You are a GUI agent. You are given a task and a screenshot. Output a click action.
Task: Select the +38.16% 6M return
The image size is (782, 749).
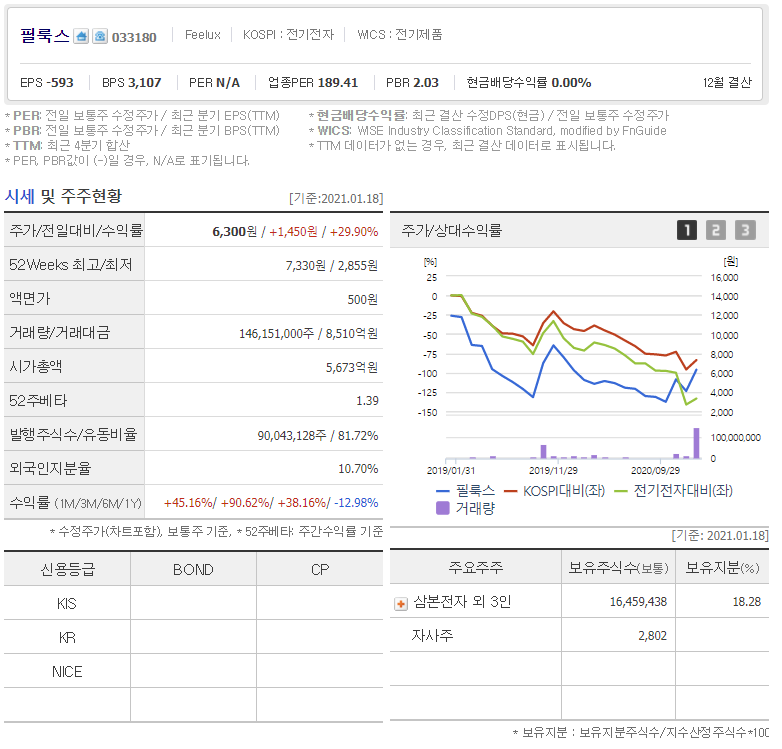pos(302,503)
